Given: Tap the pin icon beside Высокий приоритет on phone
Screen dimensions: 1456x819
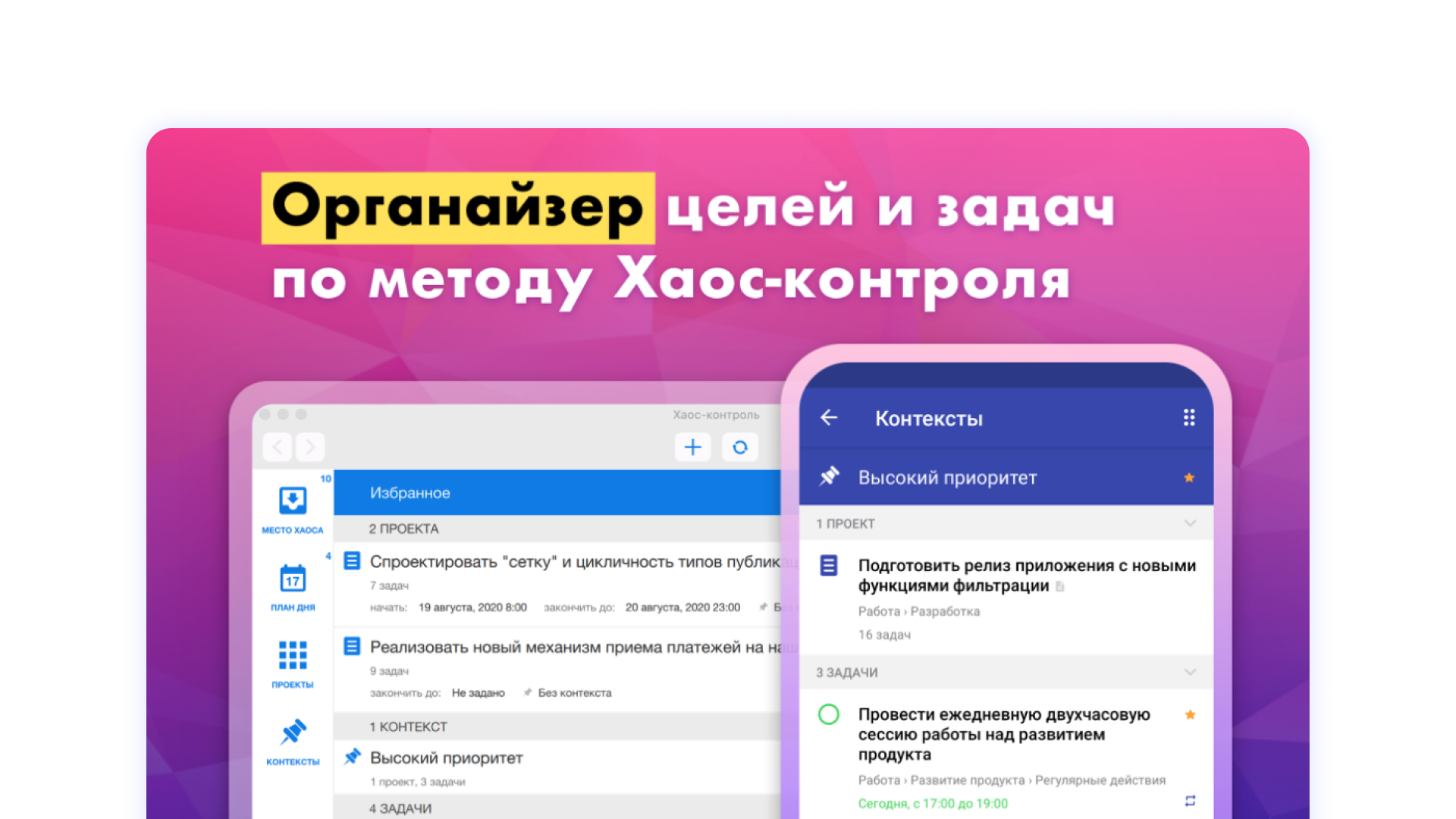Looking at the screenshot, I should click(x=830, y=477).
